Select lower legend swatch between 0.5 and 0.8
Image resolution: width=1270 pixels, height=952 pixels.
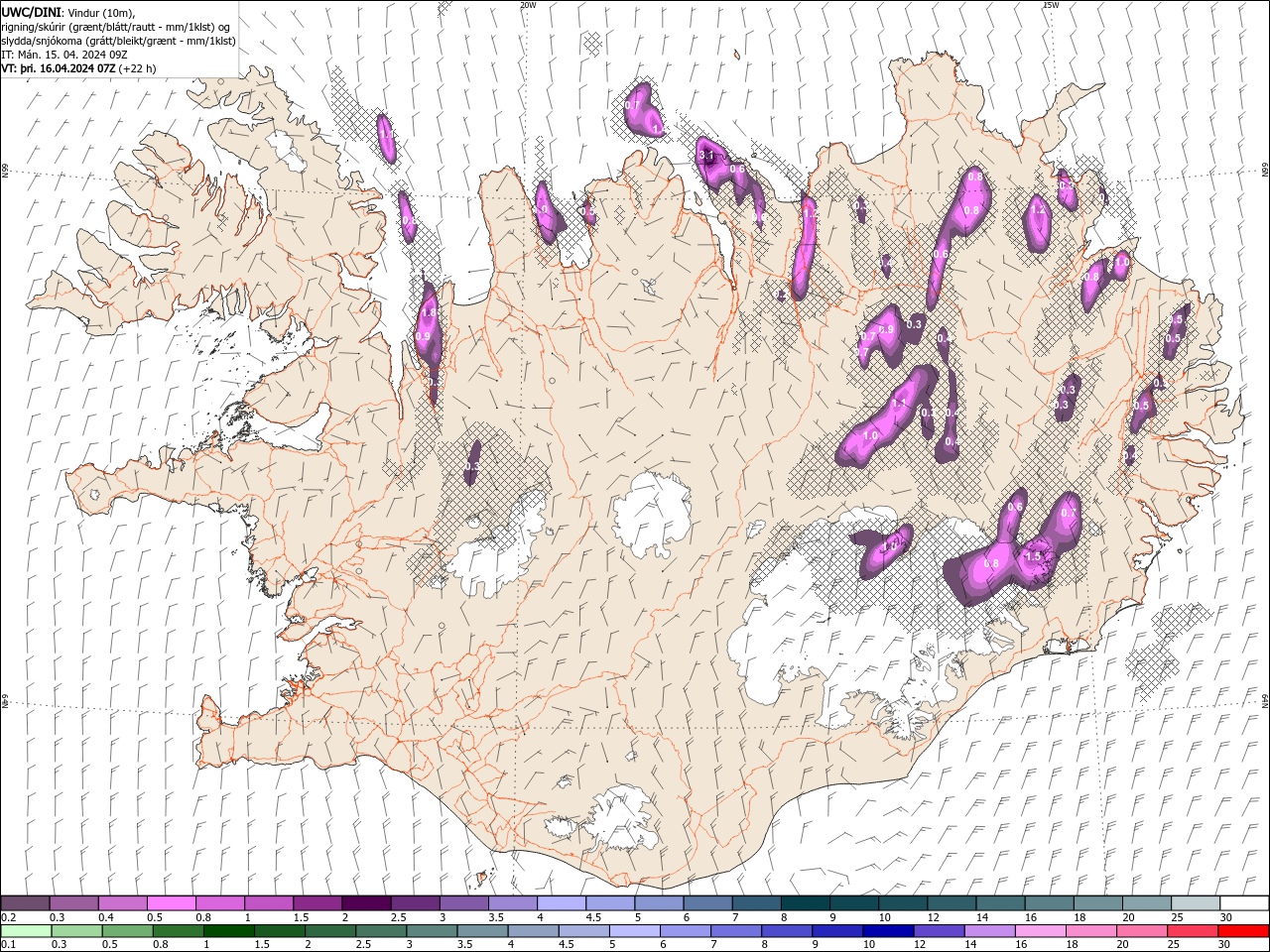(128, 931)
